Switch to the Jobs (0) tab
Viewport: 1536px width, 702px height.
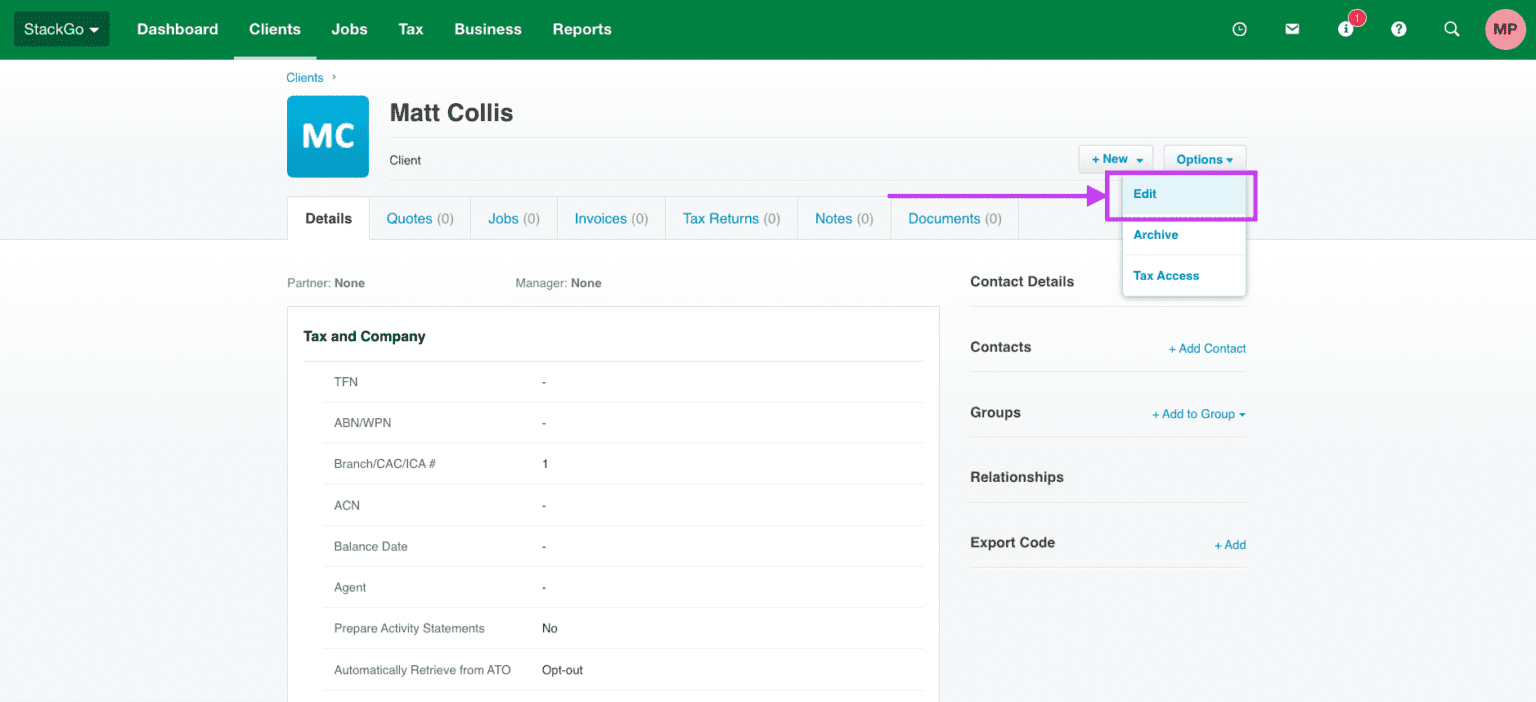[x=514, y=218]
